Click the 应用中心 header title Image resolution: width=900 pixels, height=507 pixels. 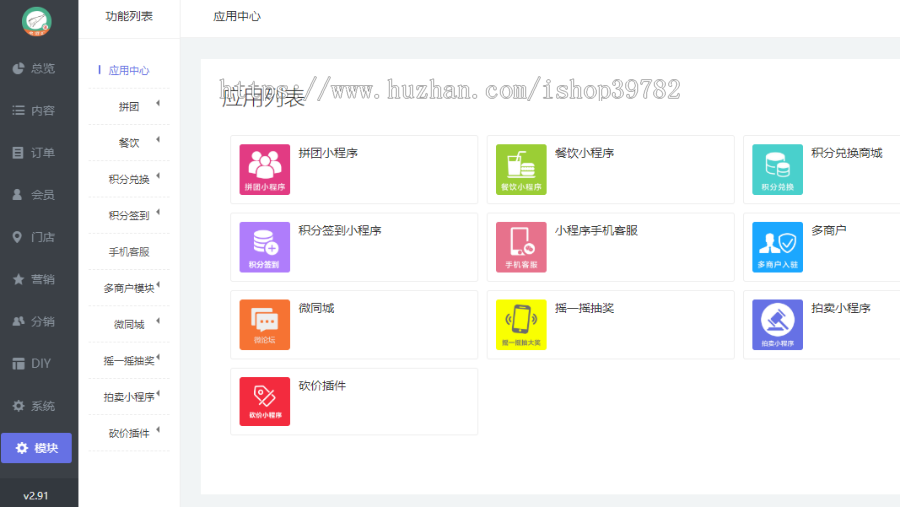pyautogui.click(x=237, y=16)
